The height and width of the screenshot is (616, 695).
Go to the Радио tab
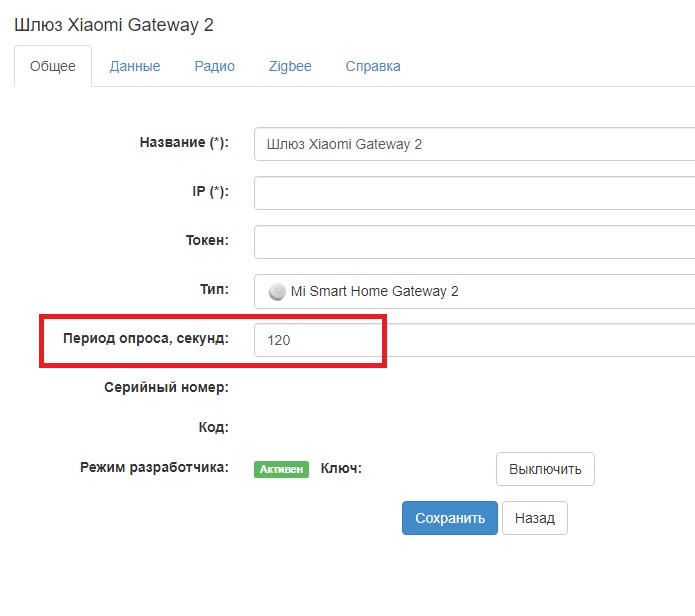pyautogui.click(x=214, y=66)
